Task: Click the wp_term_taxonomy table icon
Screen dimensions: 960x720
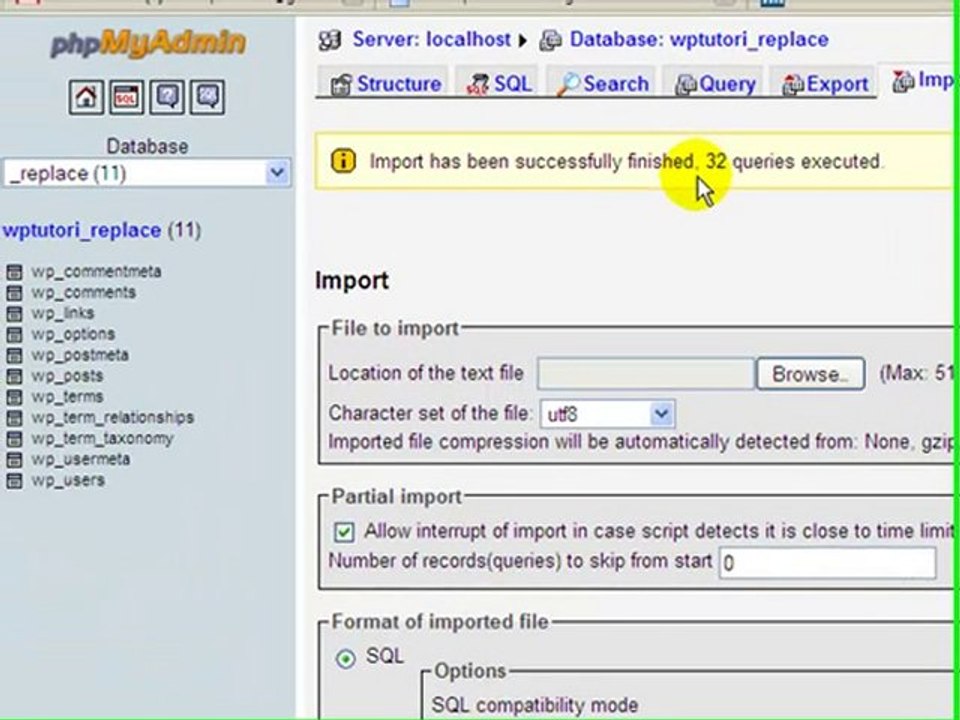Action: click(14, 438)
